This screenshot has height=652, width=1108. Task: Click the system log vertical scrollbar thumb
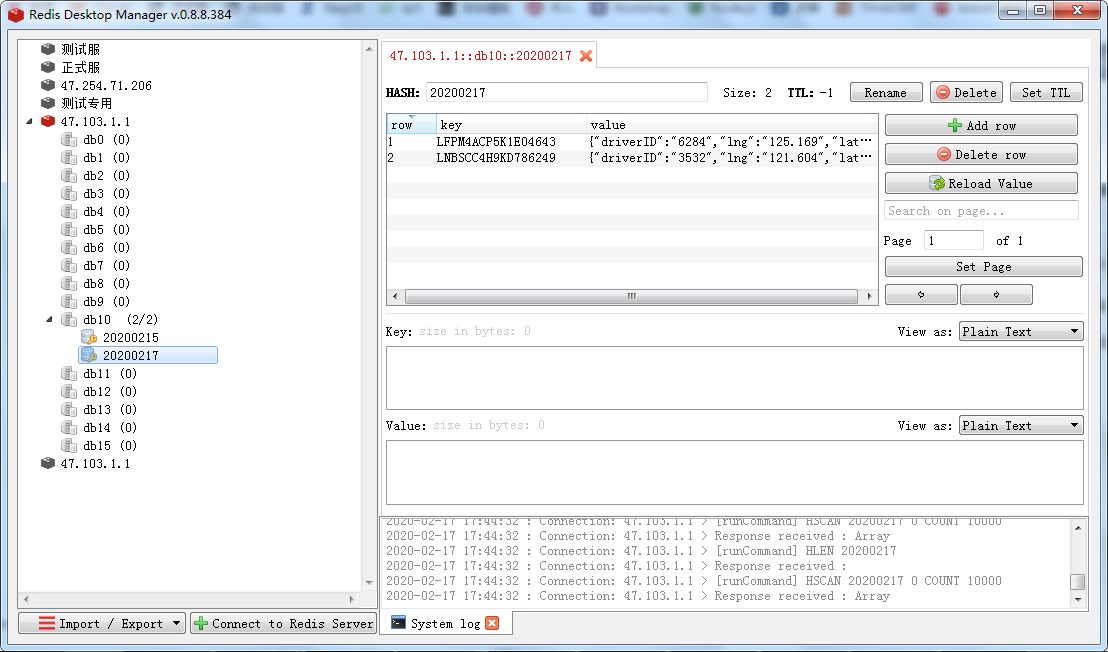point(1078,581)
